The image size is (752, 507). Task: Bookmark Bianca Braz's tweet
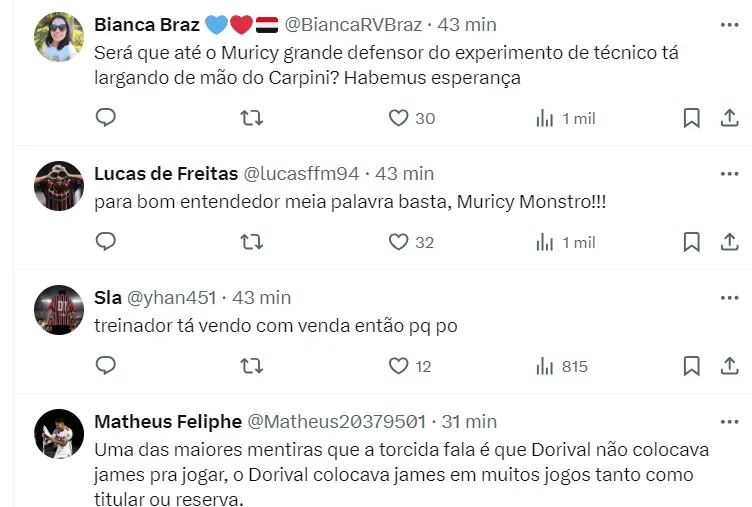(691, 118)
